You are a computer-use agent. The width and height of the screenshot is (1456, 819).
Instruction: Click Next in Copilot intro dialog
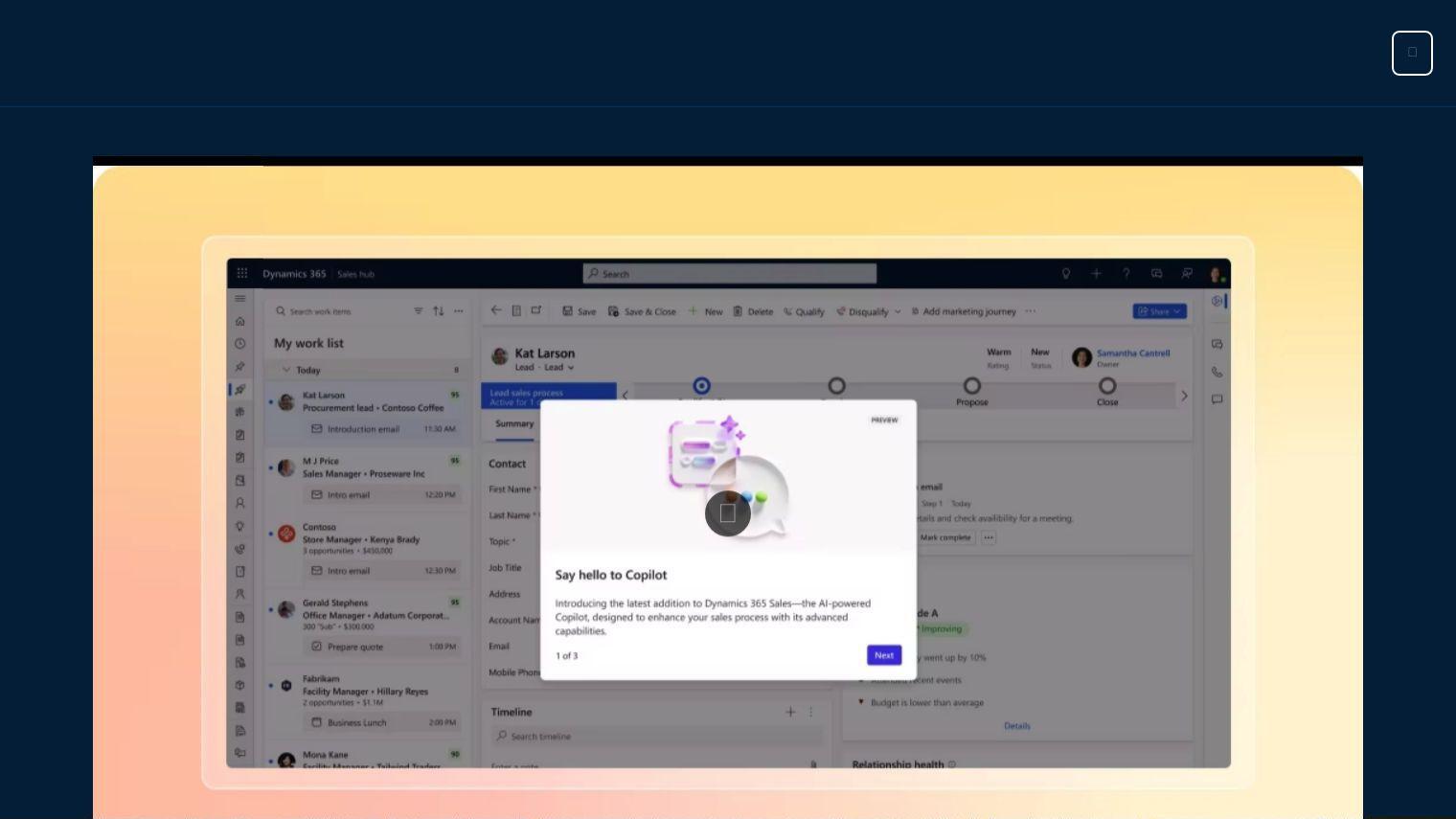point(884,655)
